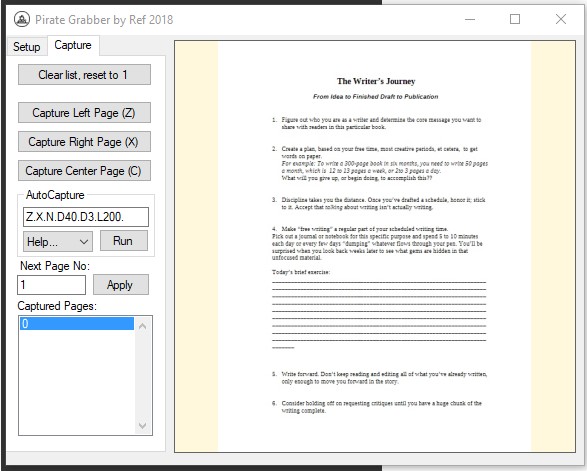Focus the AutoCapture script text field
Screen dimensions: 587x471
point(86,217)
